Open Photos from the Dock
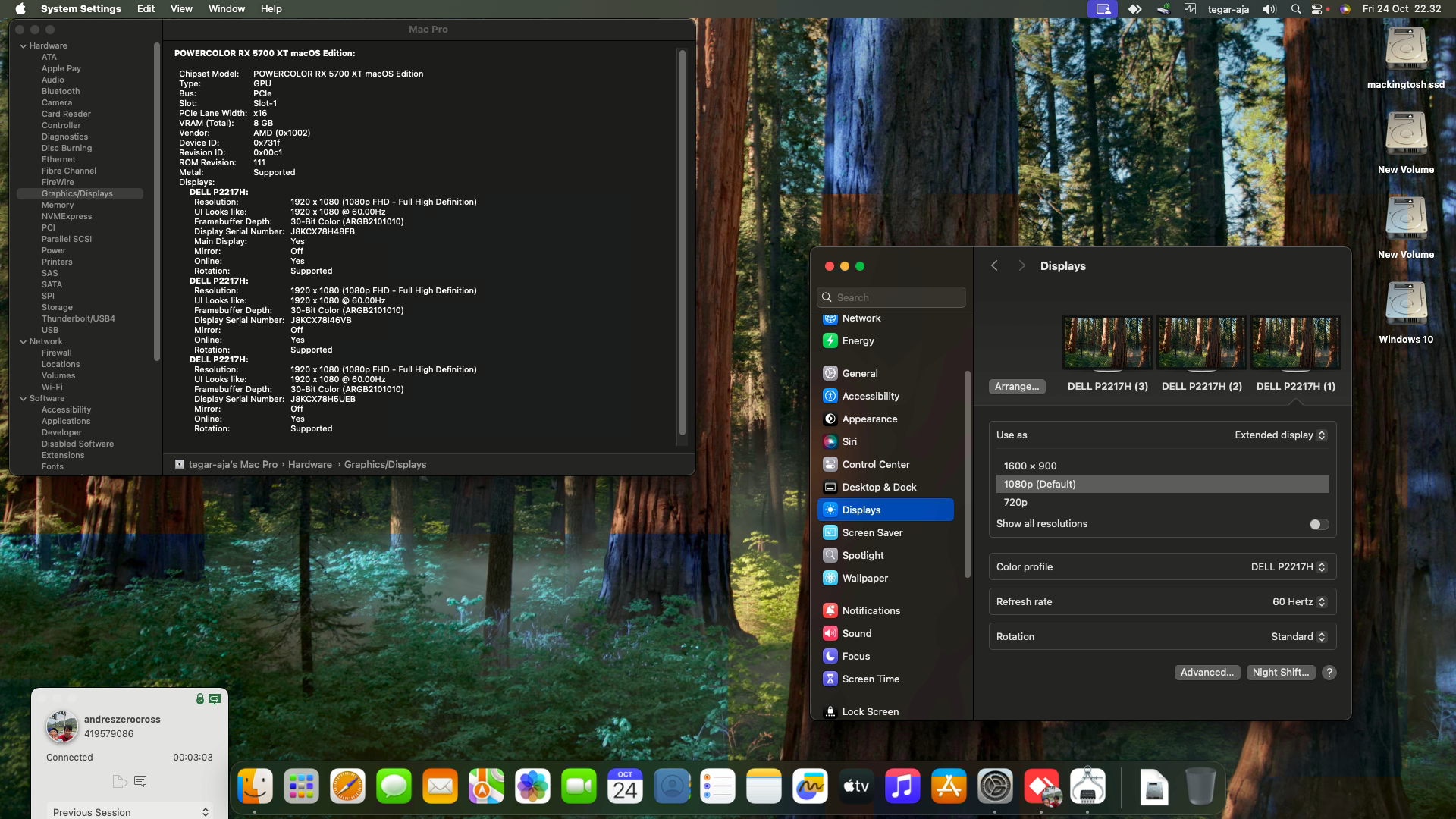The width and height of the screenshot is (1456, 819). 532,786
